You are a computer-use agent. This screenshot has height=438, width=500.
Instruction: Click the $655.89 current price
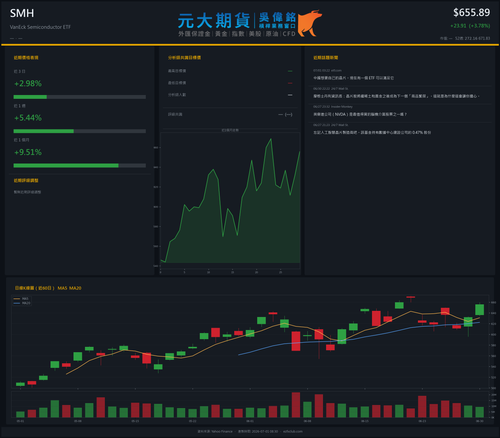(471, 13)
